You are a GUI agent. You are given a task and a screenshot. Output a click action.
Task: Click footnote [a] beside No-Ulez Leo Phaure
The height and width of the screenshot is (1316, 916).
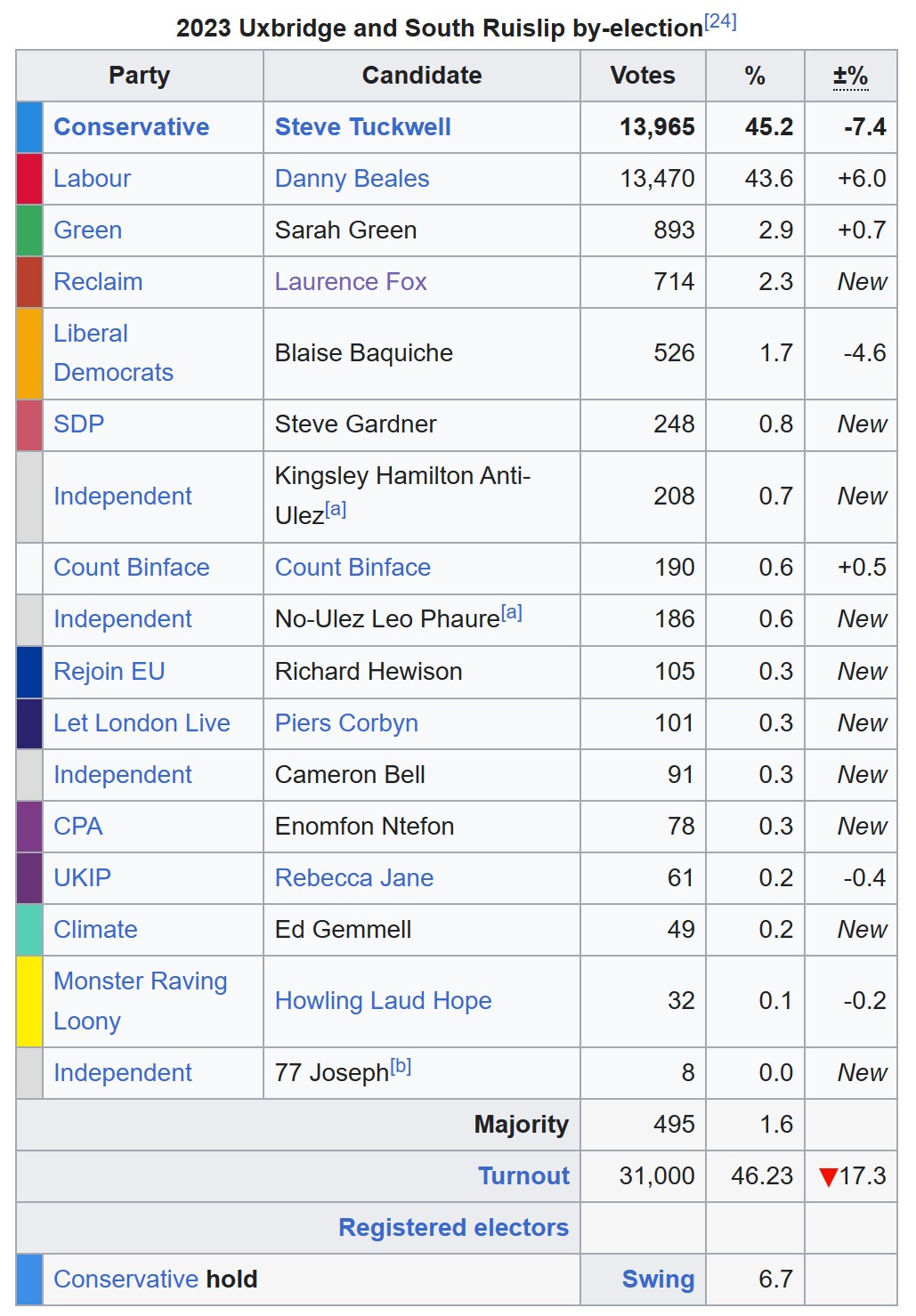click(x=512, y=612)
